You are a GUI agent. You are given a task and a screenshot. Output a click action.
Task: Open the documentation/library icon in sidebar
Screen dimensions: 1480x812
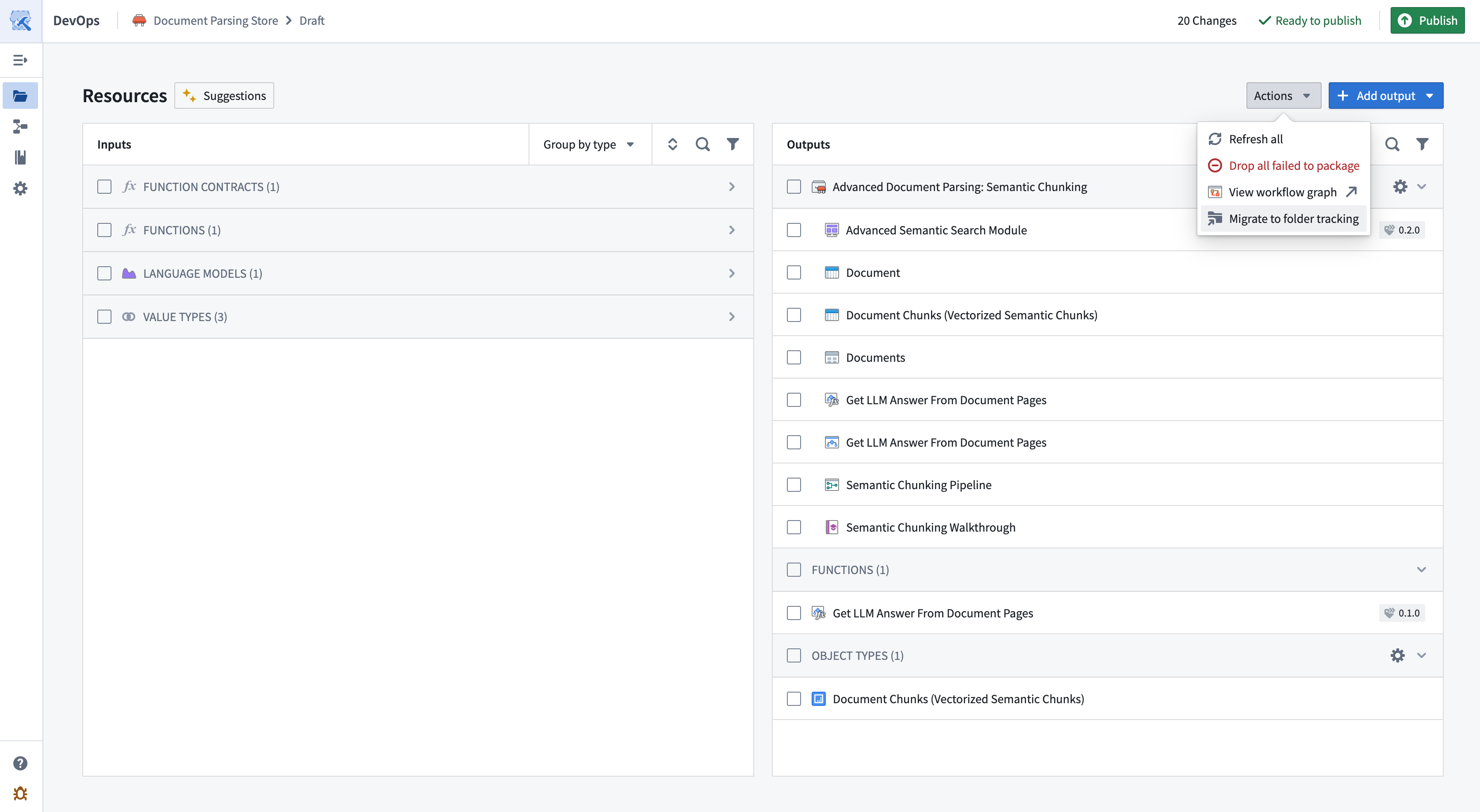click(x=21, y=157)
